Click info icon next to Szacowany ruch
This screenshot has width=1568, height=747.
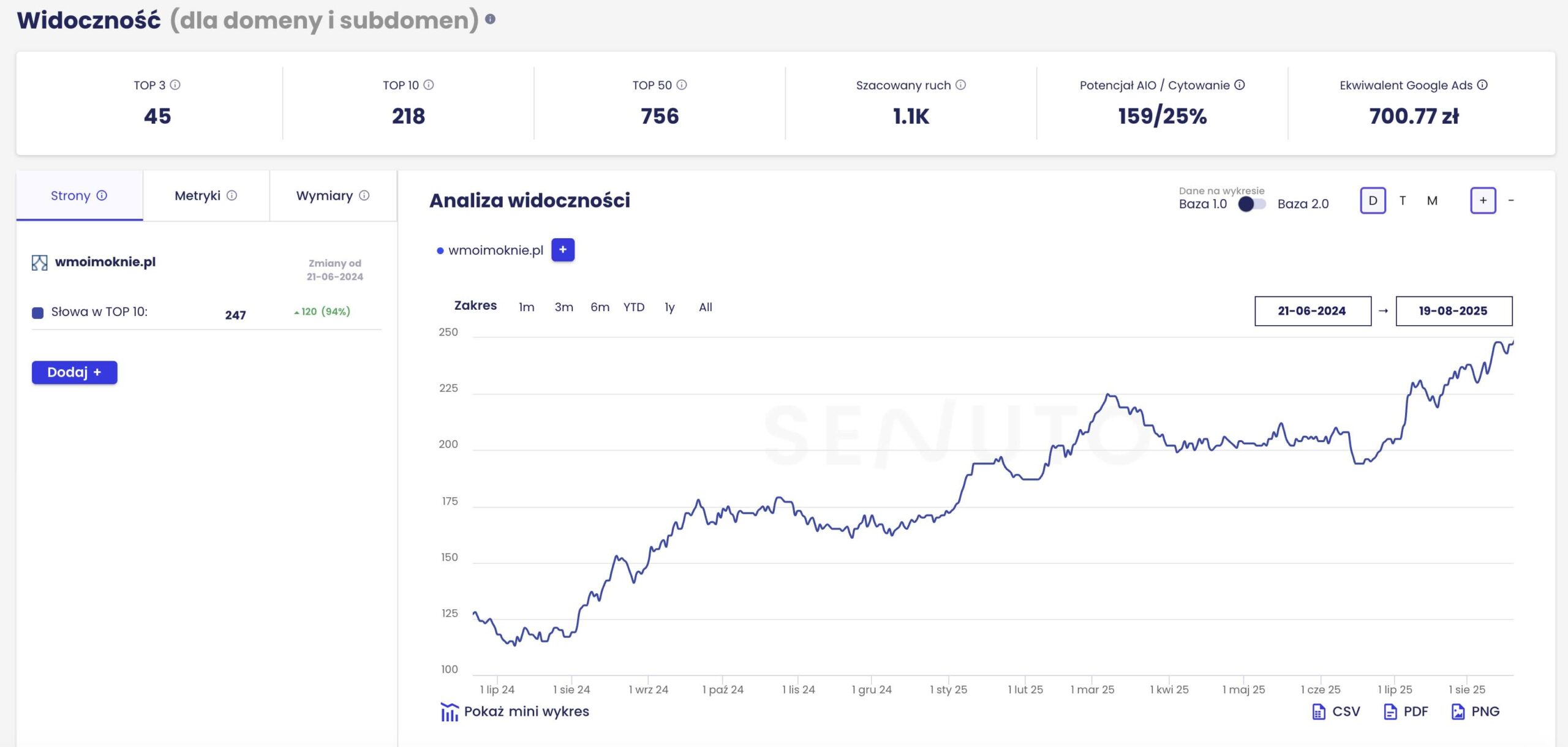pyautogui.click(x=960, y=85)
